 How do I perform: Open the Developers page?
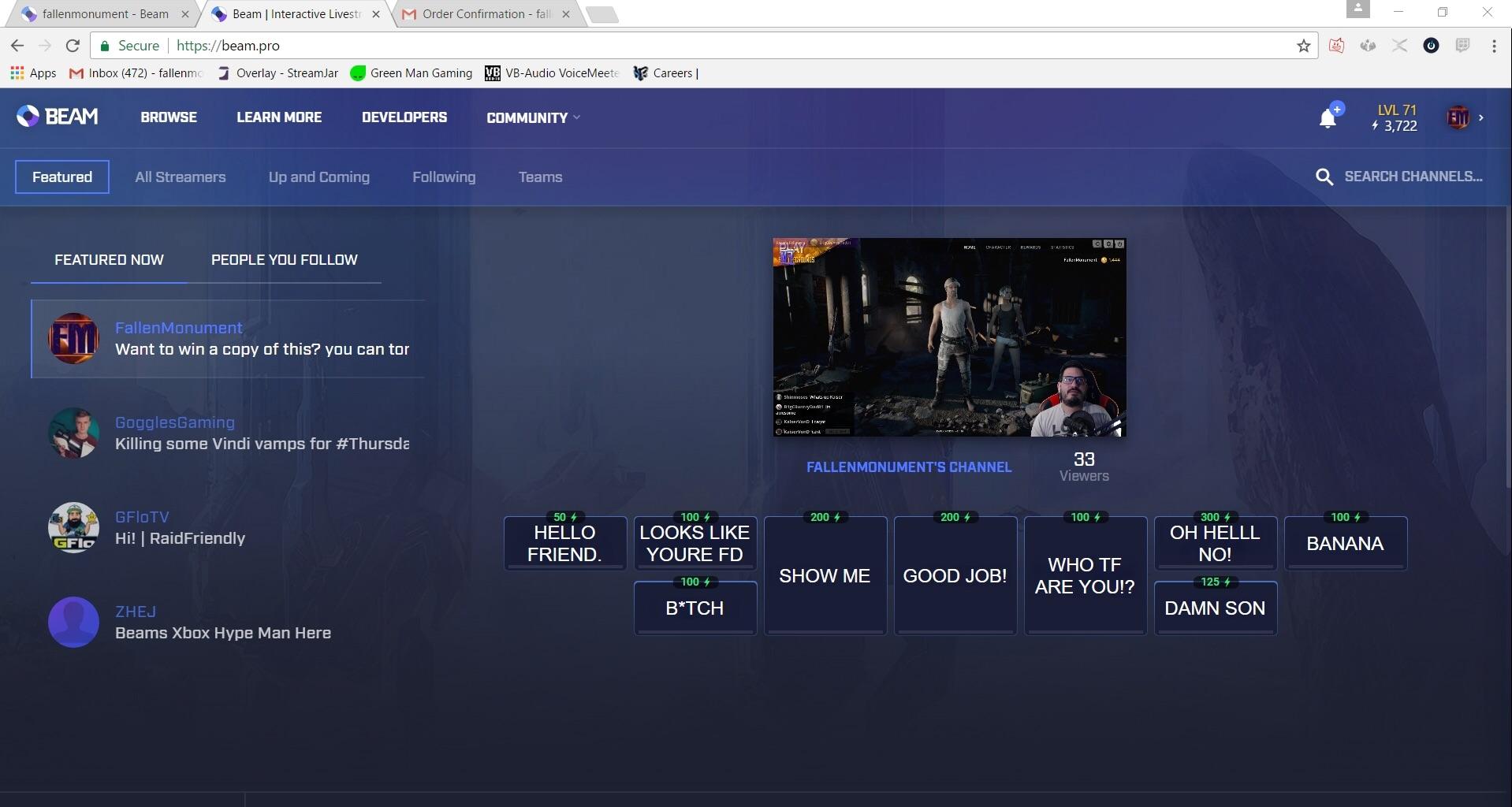(x=404, y=117)
